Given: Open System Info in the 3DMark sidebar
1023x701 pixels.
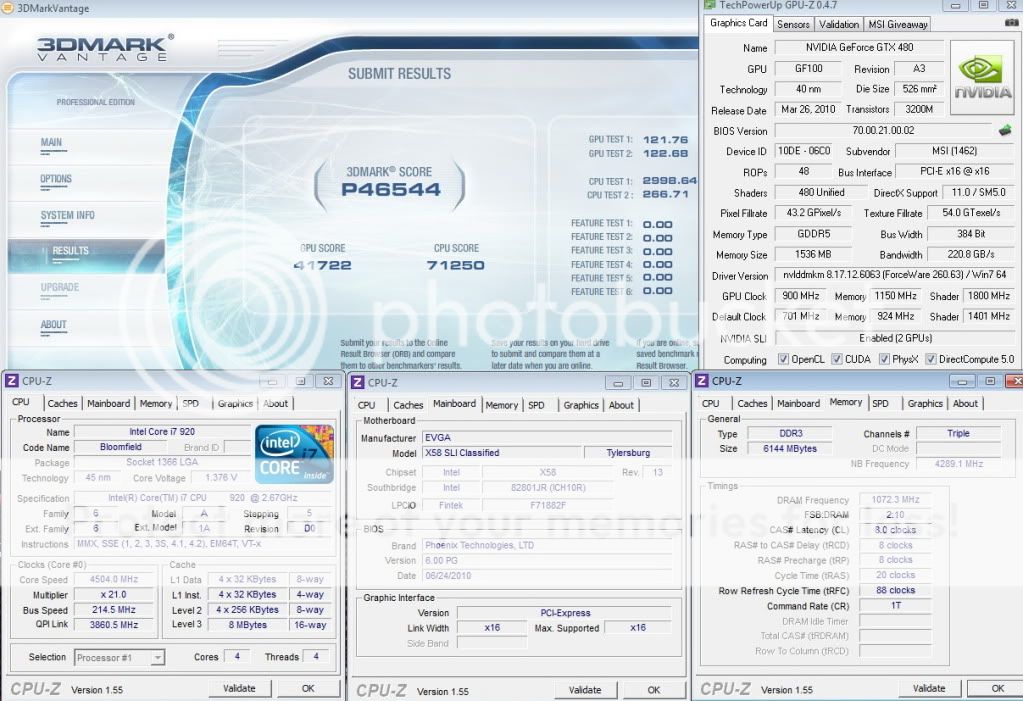Looking at the screenshot, I should (68, 216).
